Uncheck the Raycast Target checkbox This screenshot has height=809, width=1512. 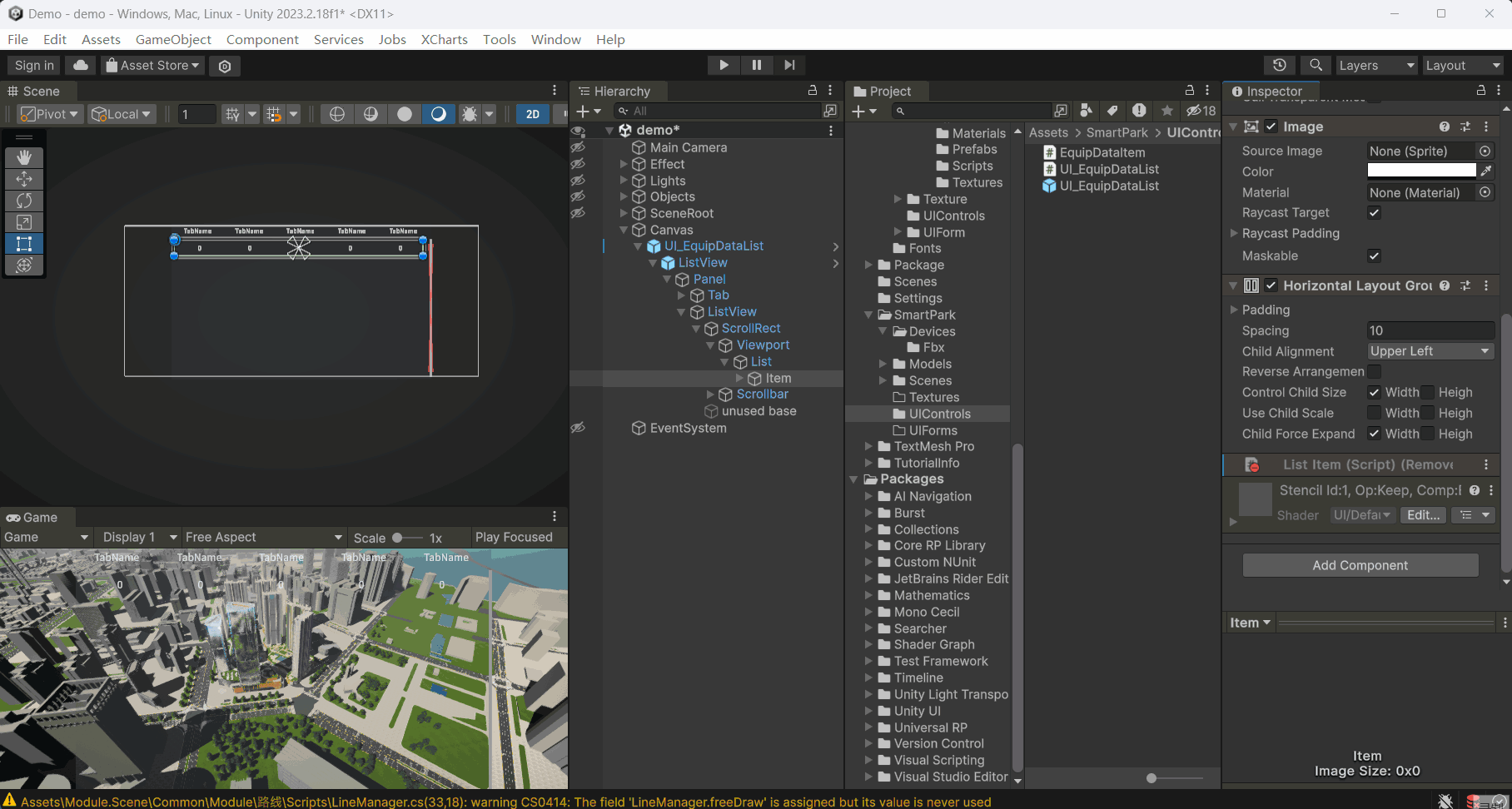point(1375,213)
